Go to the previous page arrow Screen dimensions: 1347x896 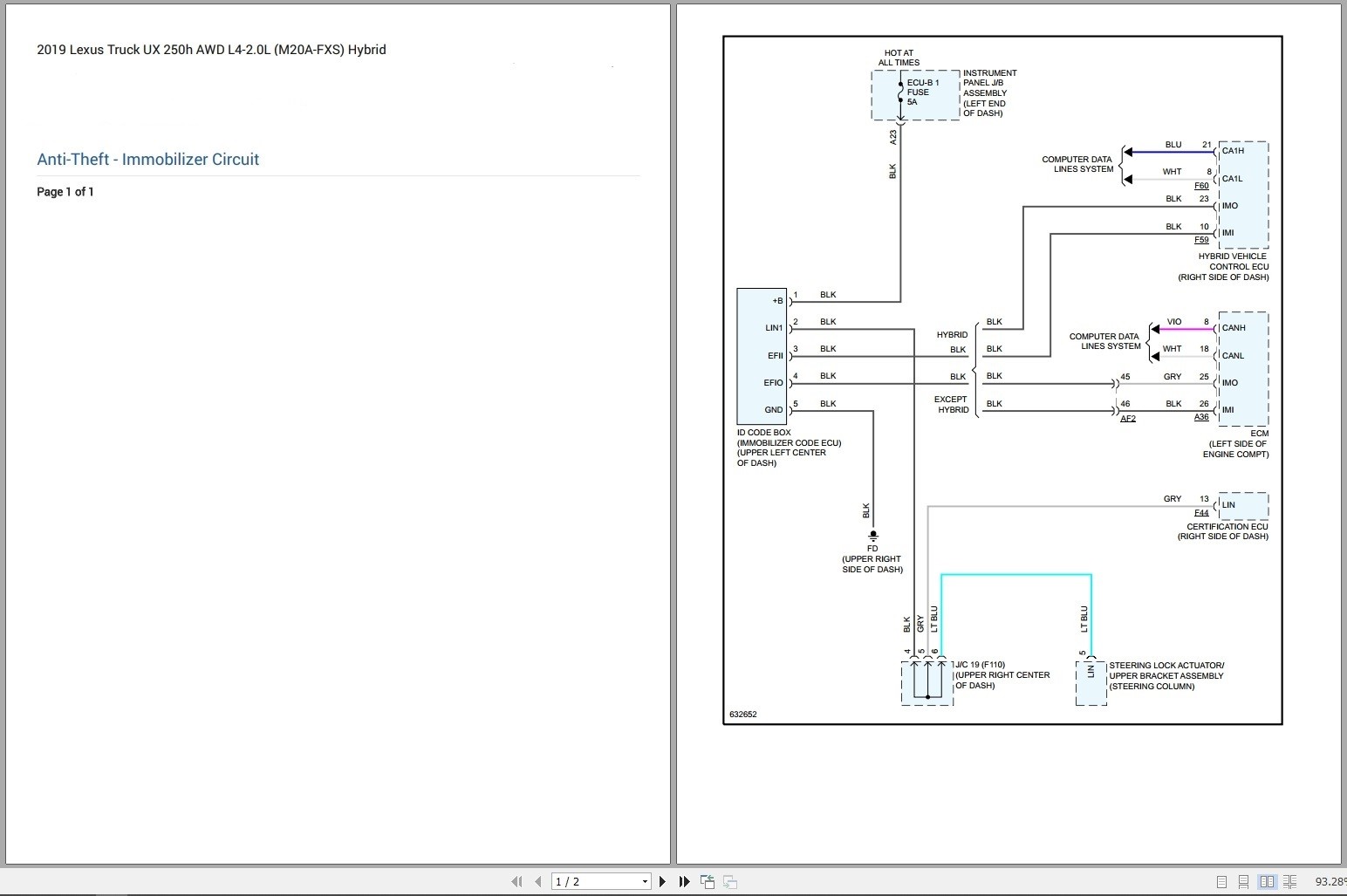point(538,881)
